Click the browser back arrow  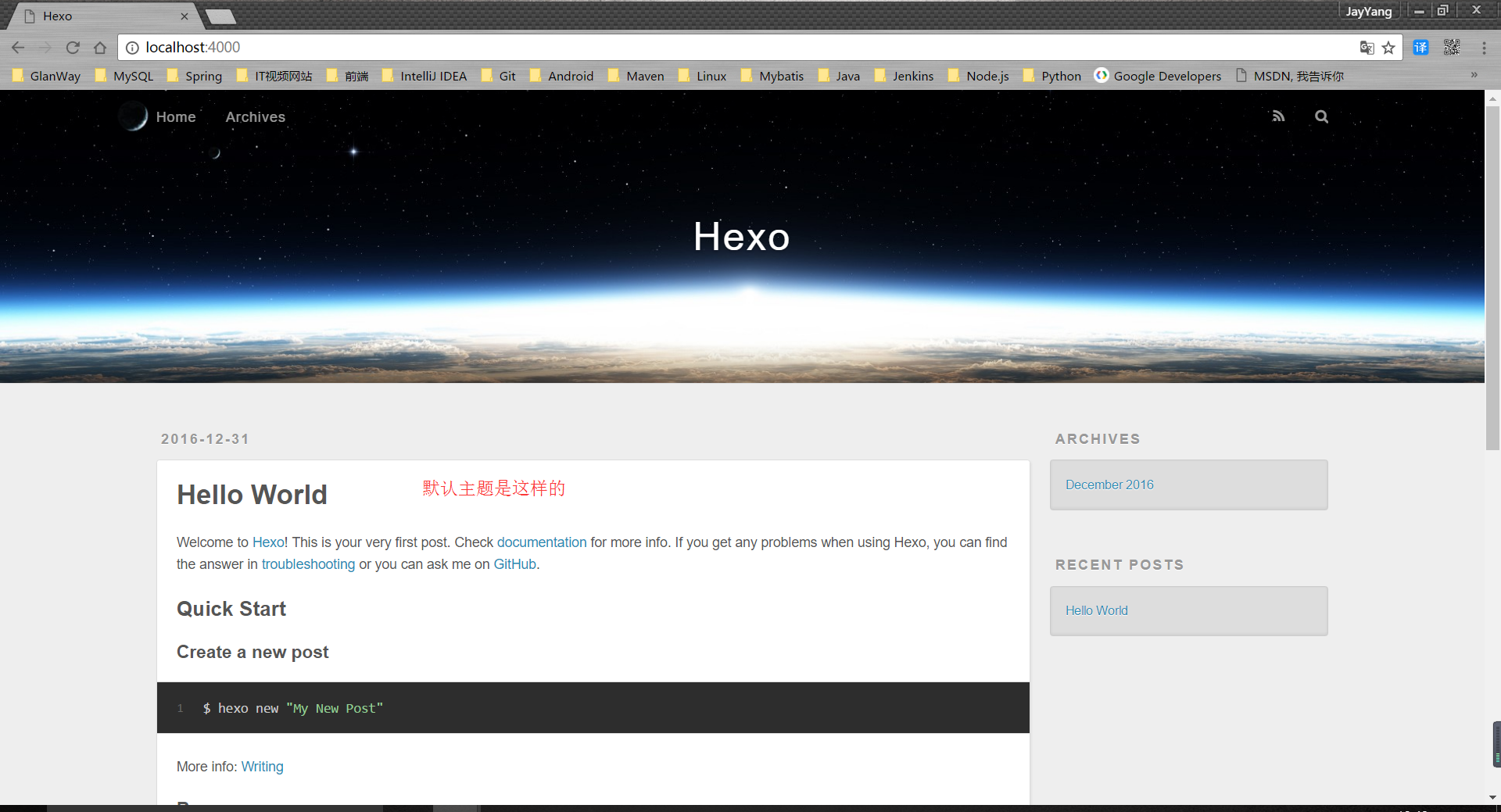[18, 48]
